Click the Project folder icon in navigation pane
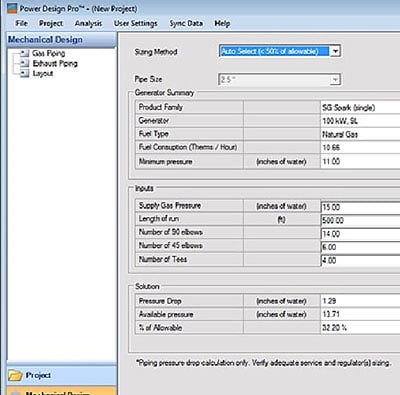Screen dimensions: 400x395 pyautogui.click(x=15, y=375)
